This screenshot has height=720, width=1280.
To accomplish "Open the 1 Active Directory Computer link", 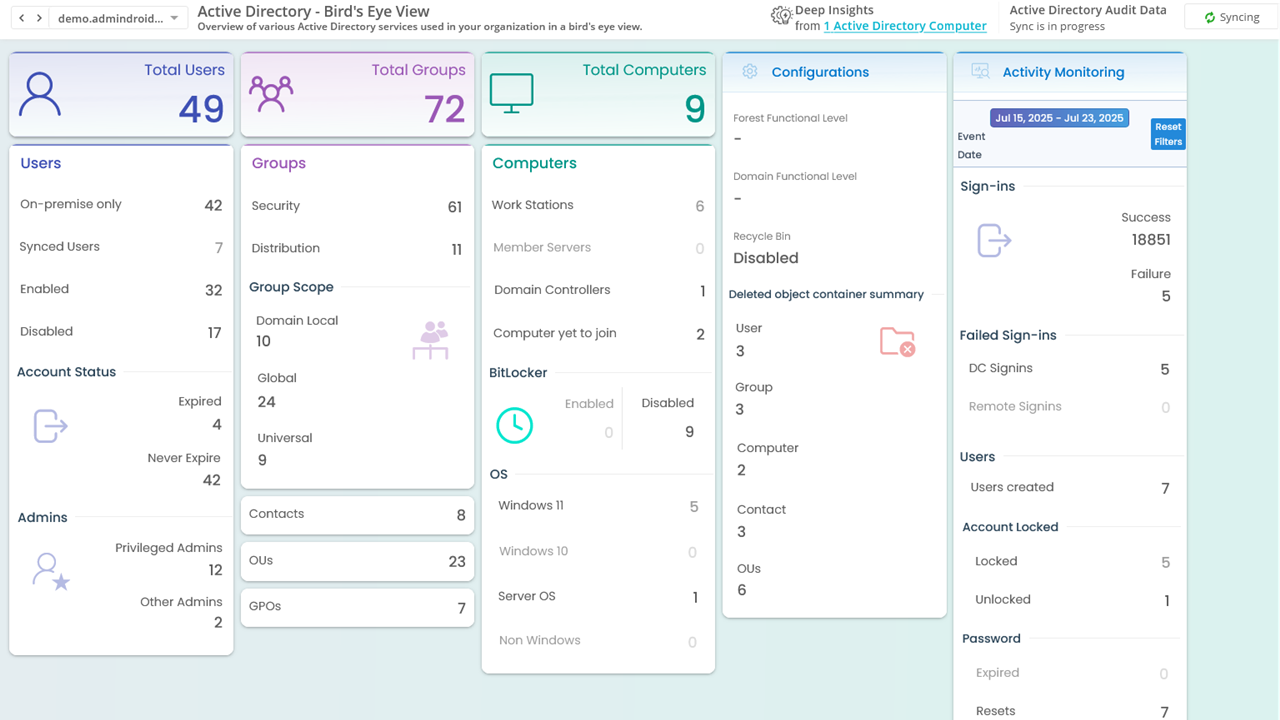I will tap(905, 26).
